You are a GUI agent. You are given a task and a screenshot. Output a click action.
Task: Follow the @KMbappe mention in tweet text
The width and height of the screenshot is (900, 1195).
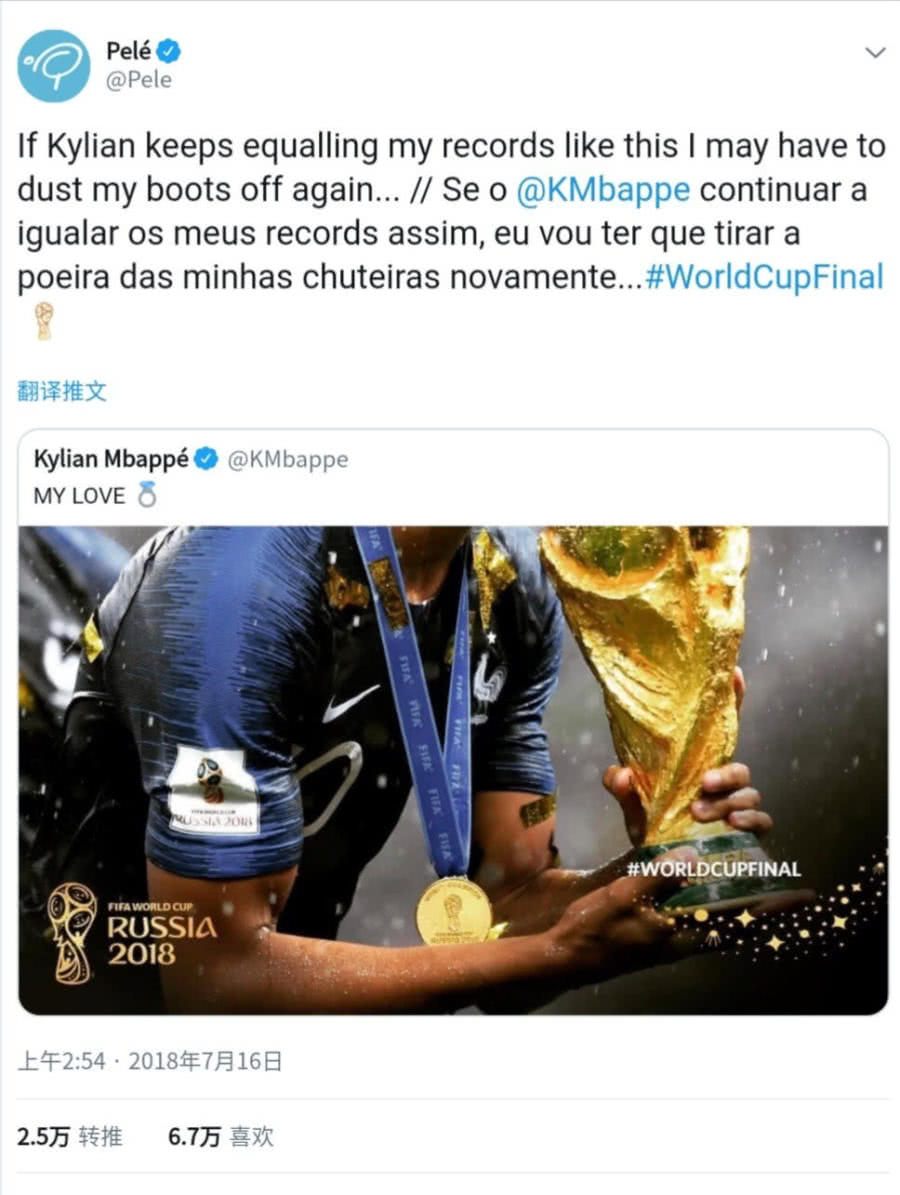click(603, 190)
